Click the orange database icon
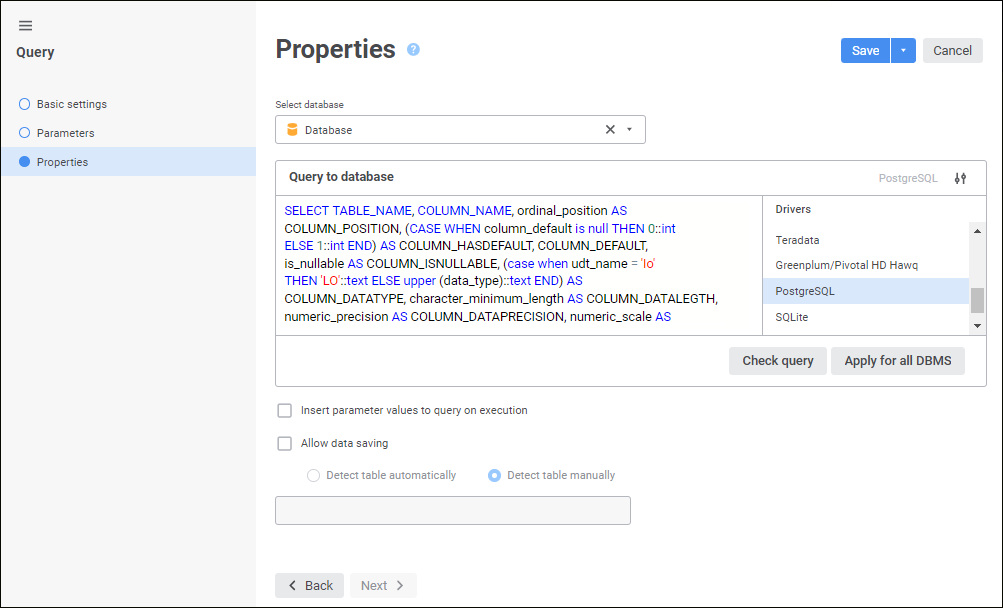 [292, 130]
